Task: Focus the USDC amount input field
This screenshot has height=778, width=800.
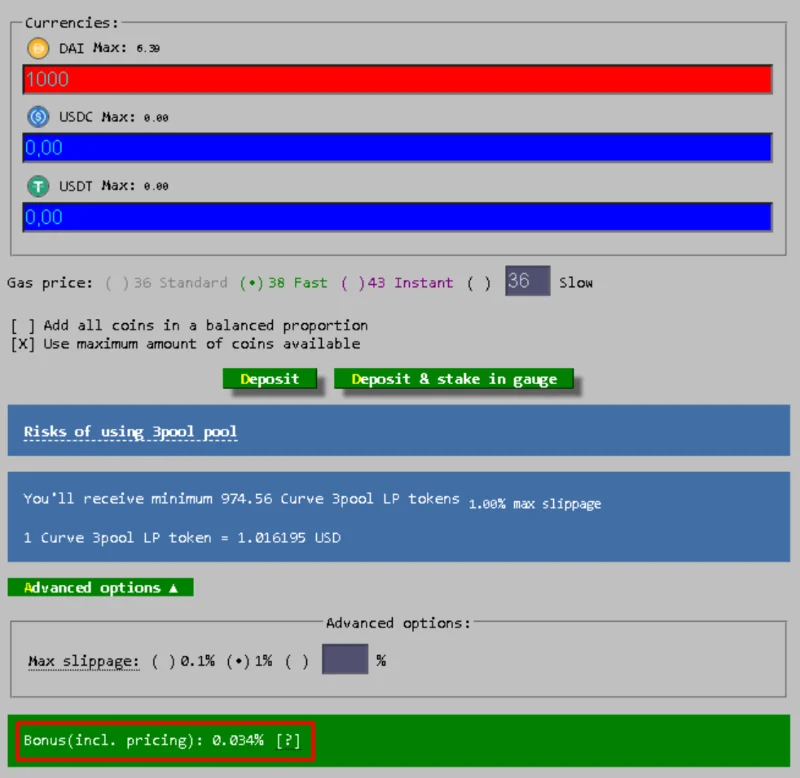Action: [397, 148]
